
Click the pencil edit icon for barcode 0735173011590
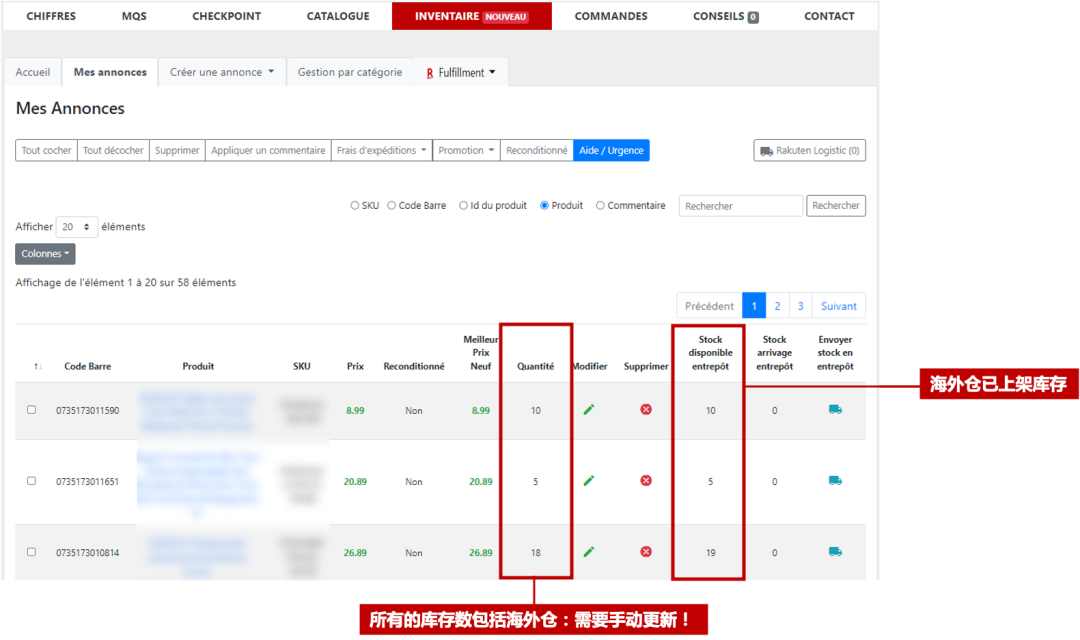tap(589, 410)
